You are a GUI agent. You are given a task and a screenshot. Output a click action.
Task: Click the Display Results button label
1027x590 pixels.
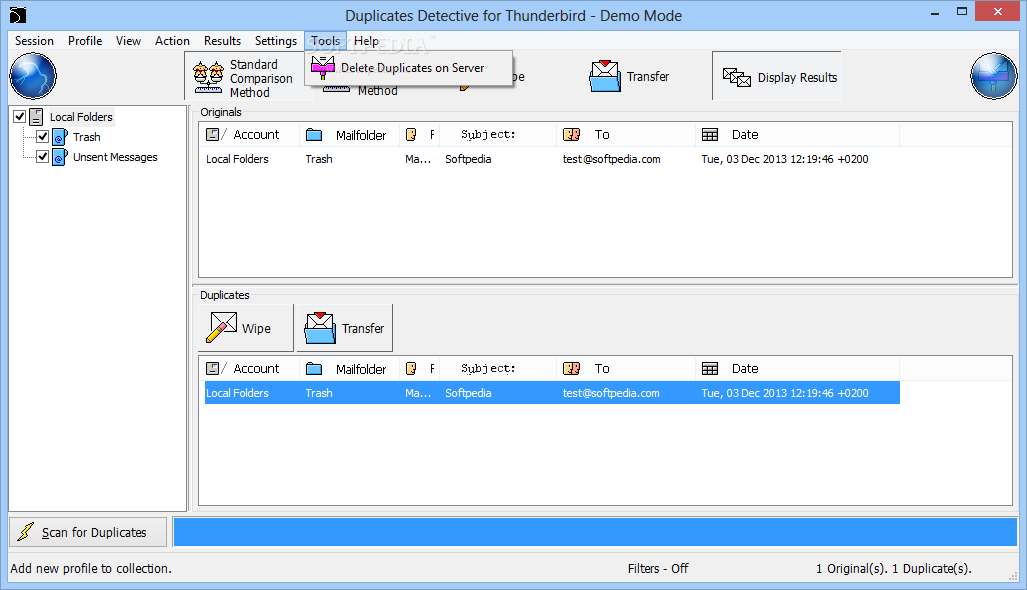click(x=797, y=77)
